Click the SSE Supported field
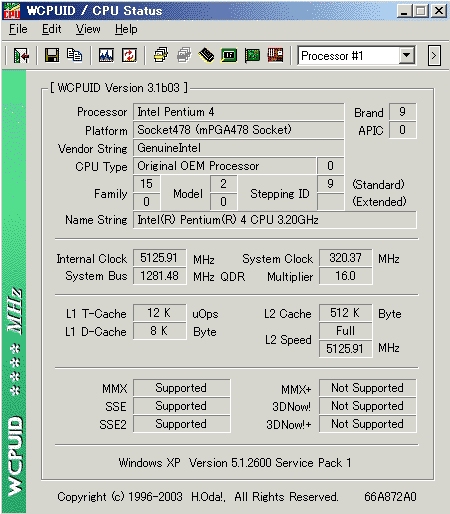 tap(181, 406)
